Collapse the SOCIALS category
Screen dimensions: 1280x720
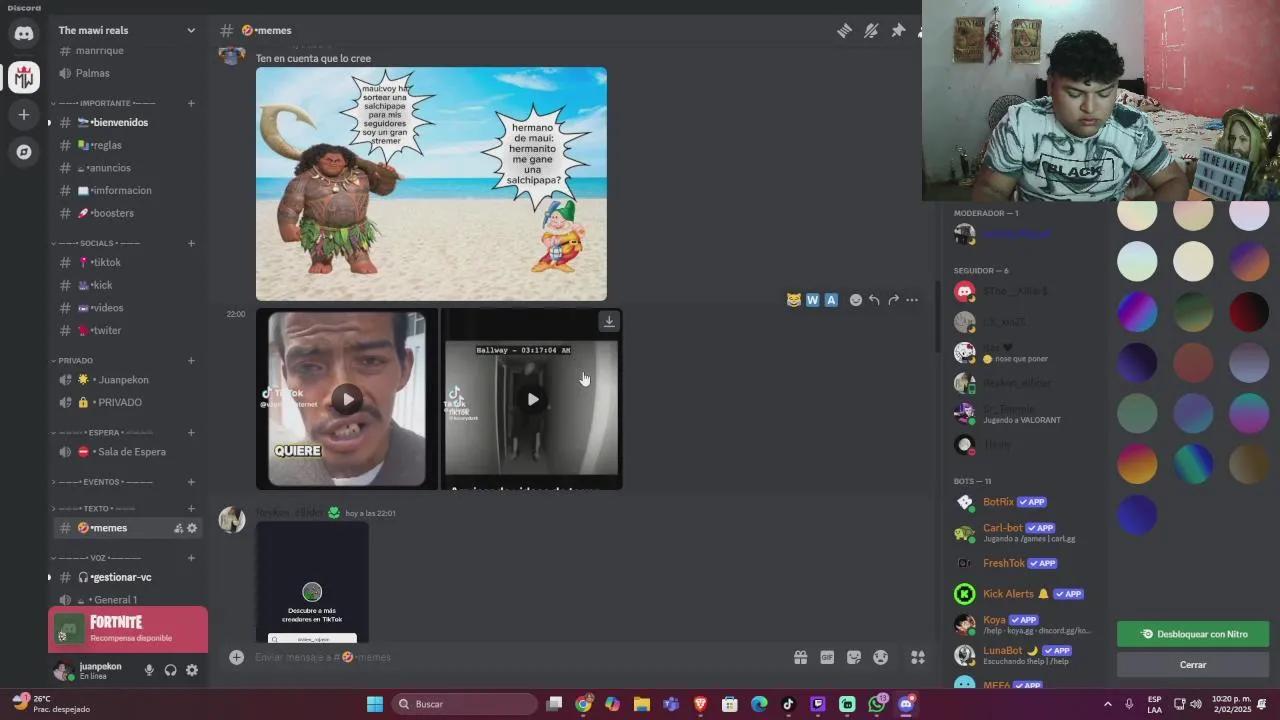[x=97, y=243]
